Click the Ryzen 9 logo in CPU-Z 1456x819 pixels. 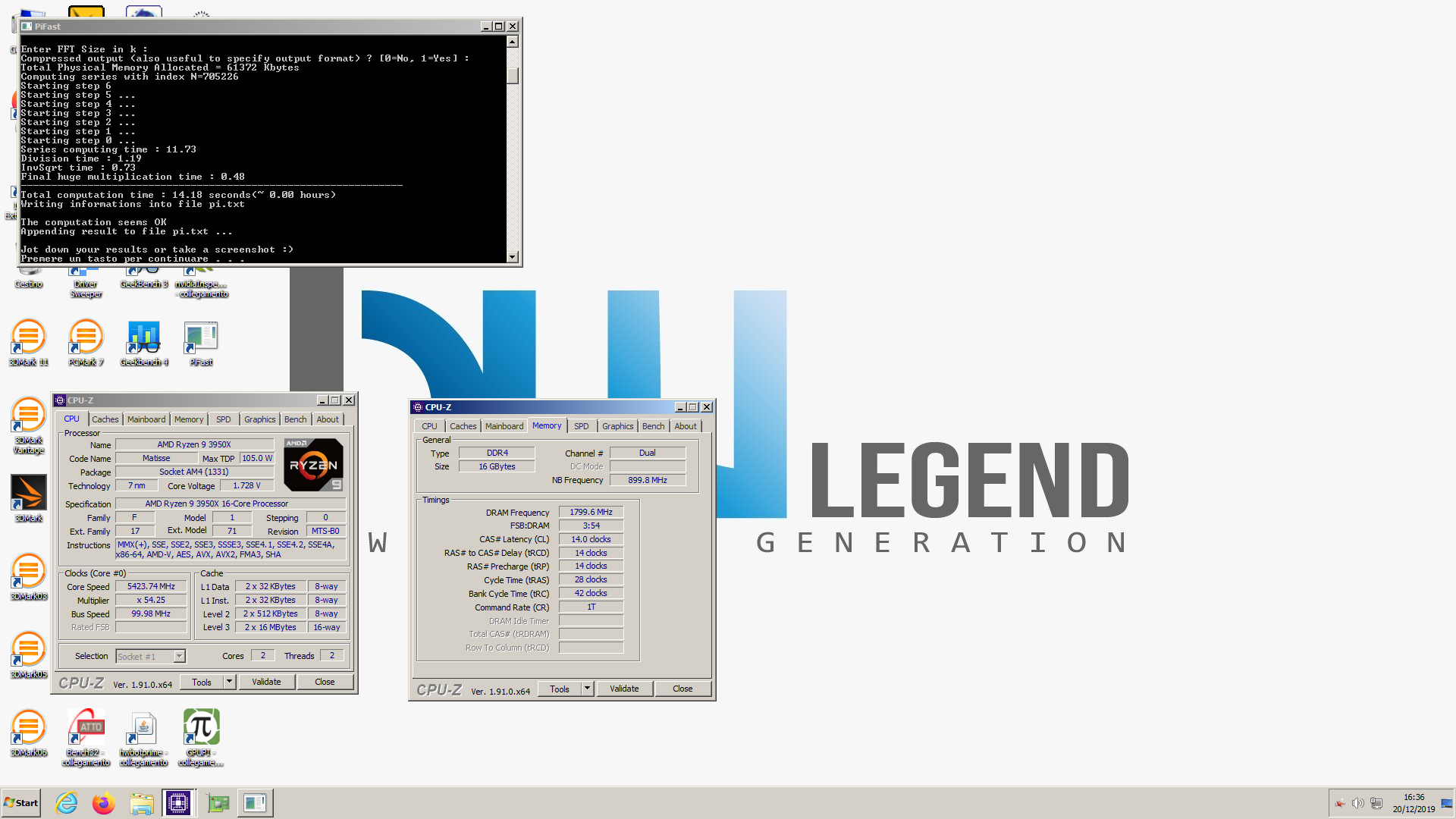click(x=313, y=464)
